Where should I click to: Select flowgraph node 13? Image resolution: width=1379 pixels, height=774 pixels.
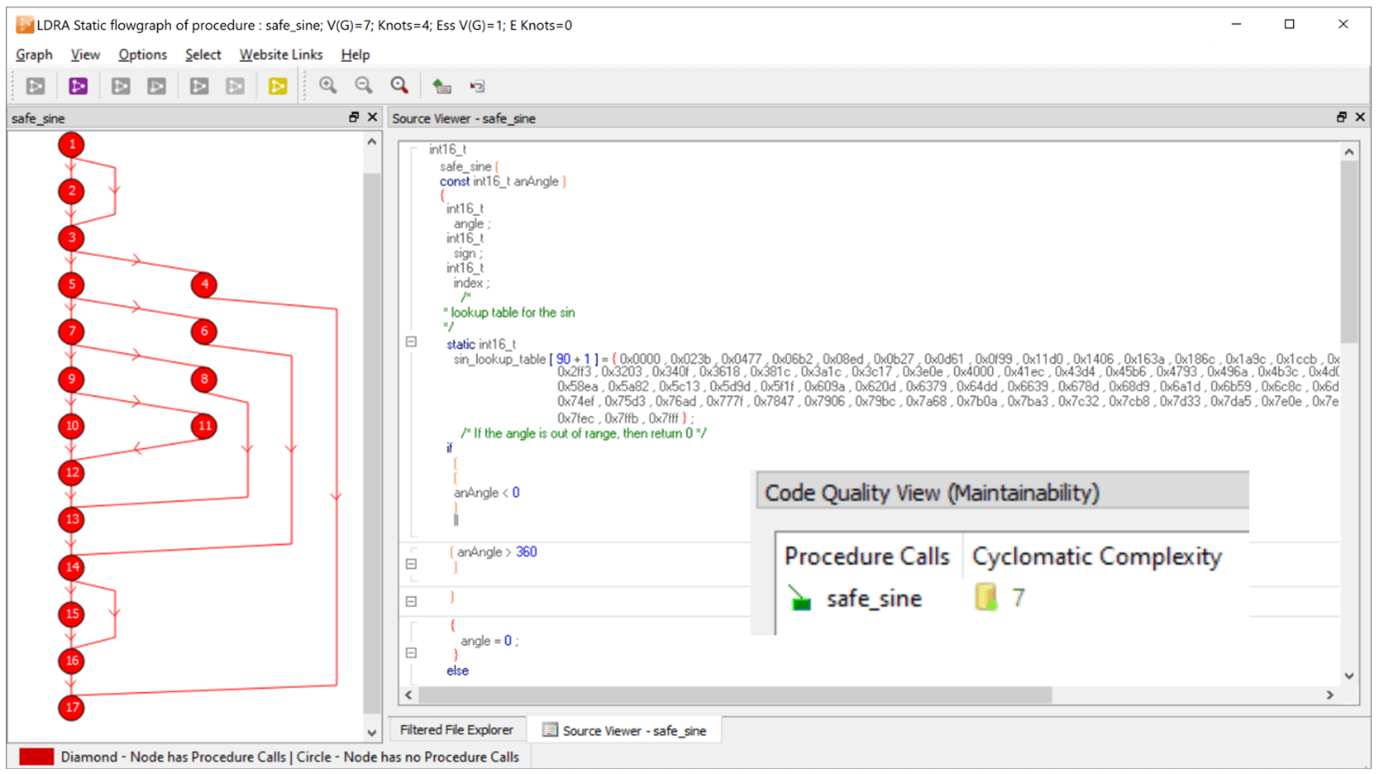point(71,520)
